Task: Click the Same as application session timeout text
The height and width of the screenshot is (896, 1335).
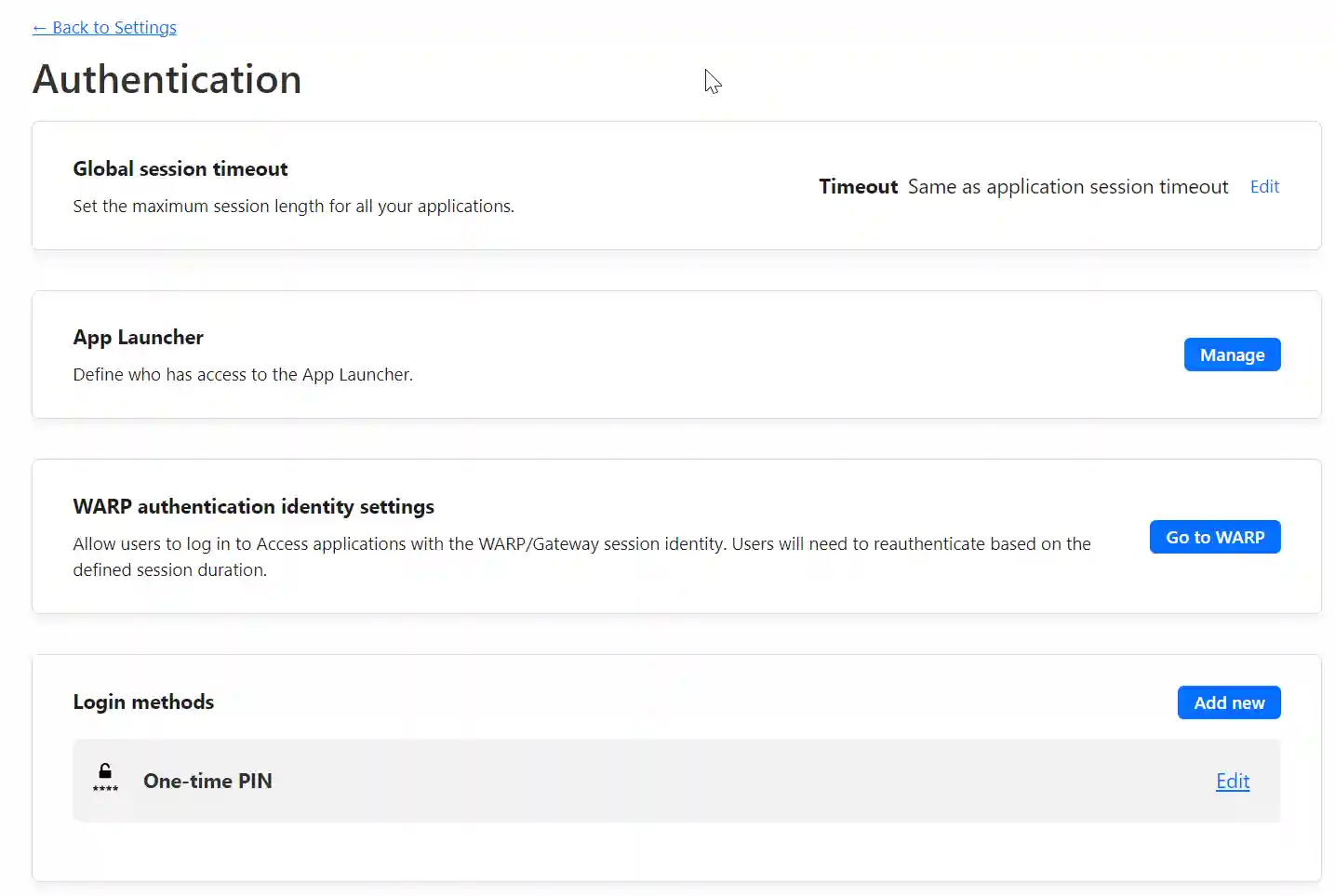Action: click(1066, 186)
